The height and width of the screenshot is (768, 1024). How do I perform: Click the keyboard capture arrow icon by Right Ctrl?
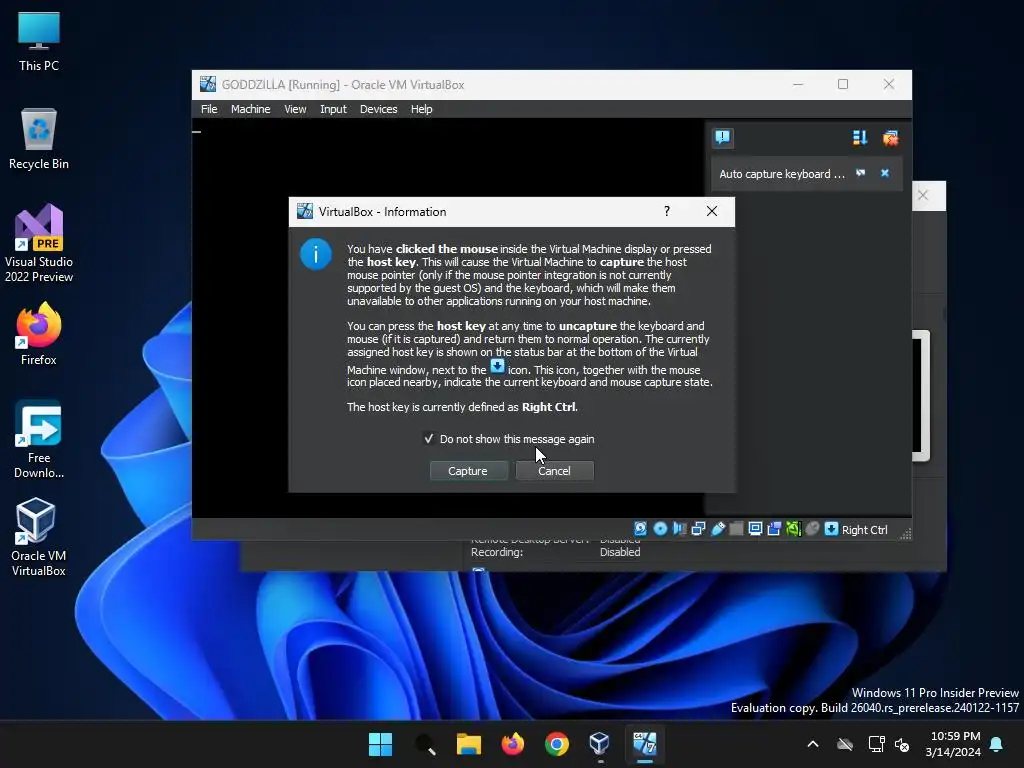click(x=831, y=529)
